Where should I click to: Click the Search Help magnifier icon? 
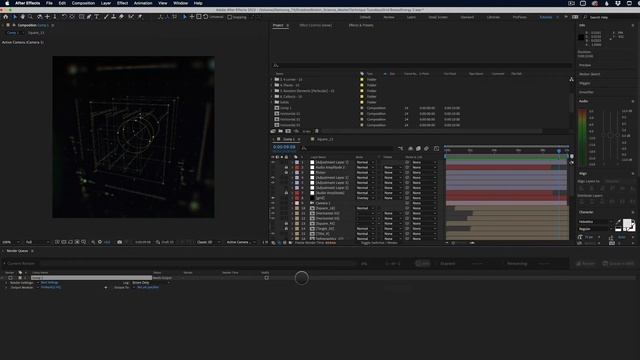[x=585, y=17]
